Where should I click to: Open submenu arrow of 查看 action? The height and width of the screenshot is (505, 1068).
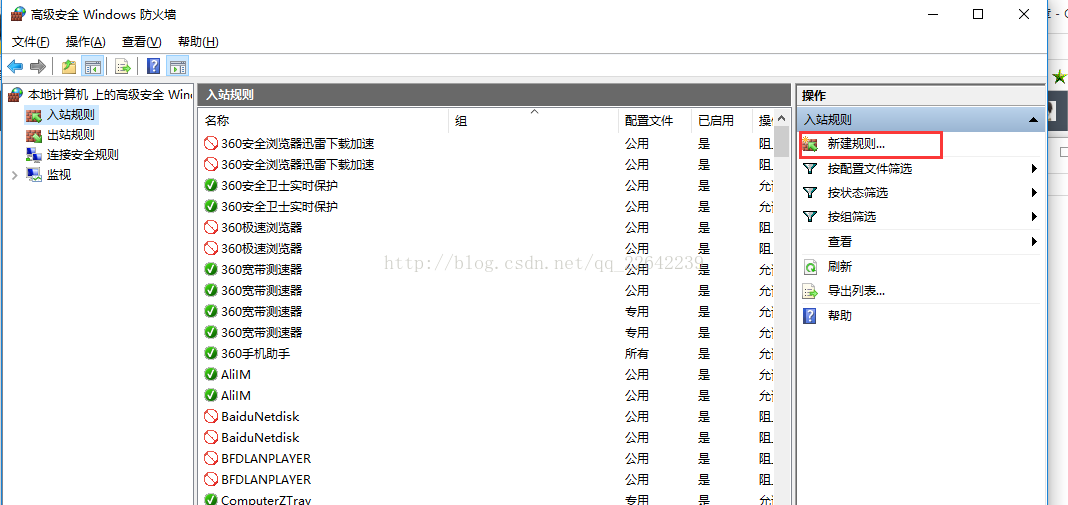click(1034, 241)
